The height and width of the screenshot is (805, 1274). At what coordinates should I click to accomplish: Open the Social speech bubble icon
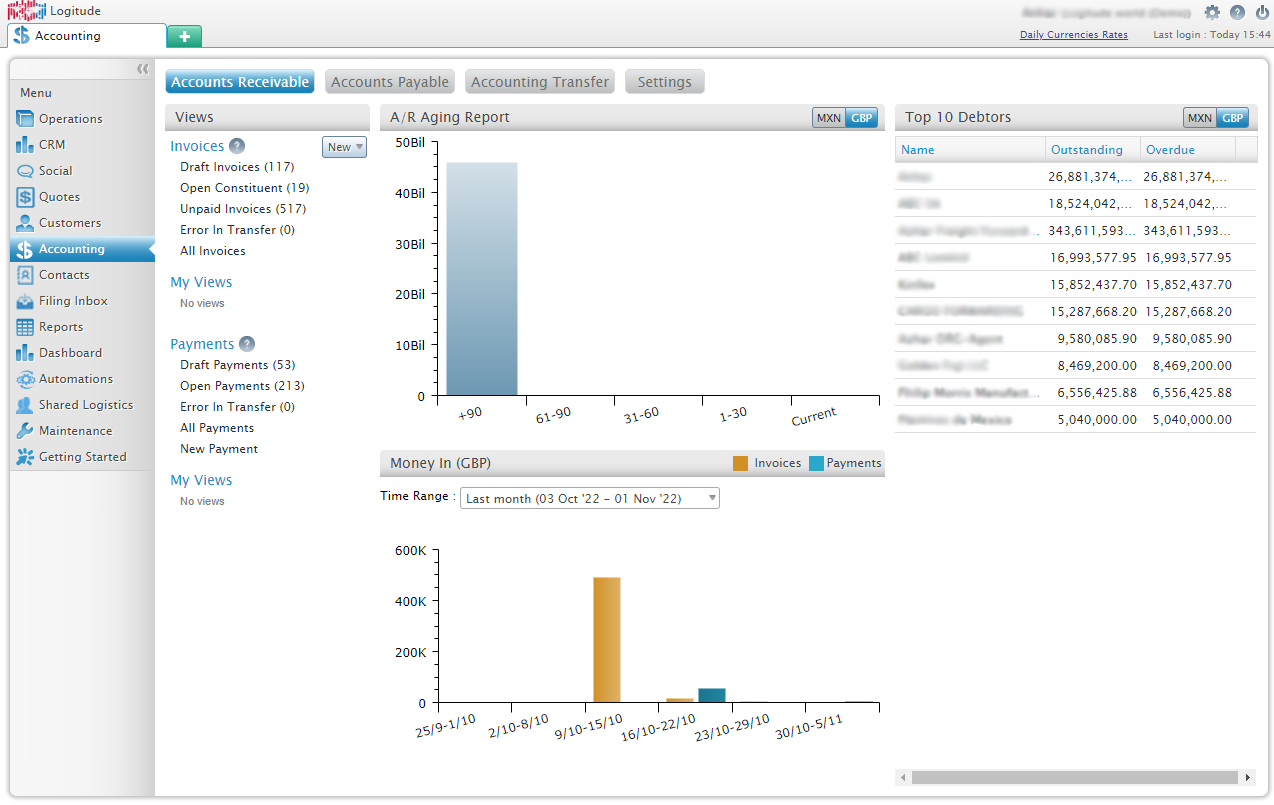pos(25,170)
